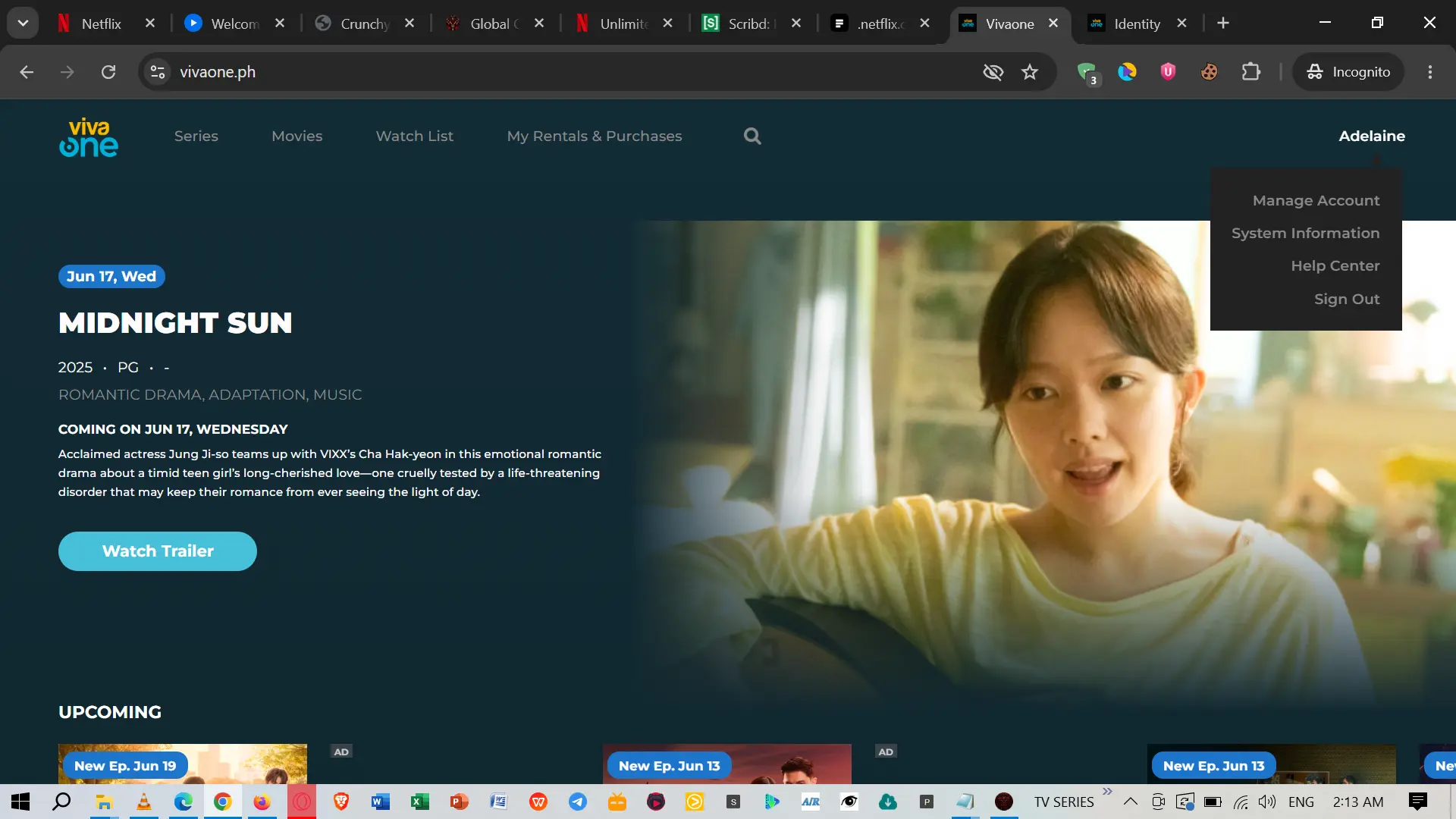Reload the vivaone.ph page
Screen dimensions: 1456x819
[x=108, y=72]
